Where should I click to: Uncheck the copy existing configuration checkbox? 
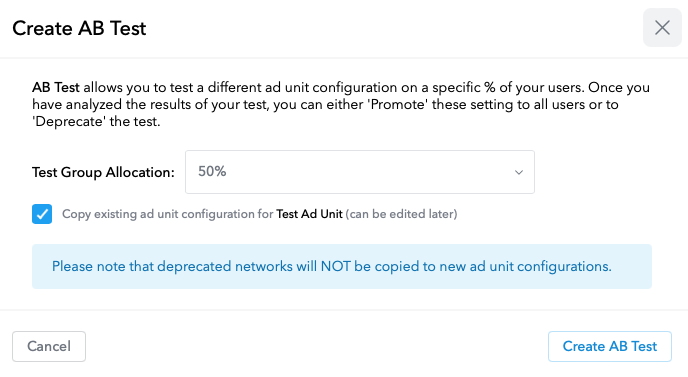pos(42,214)
